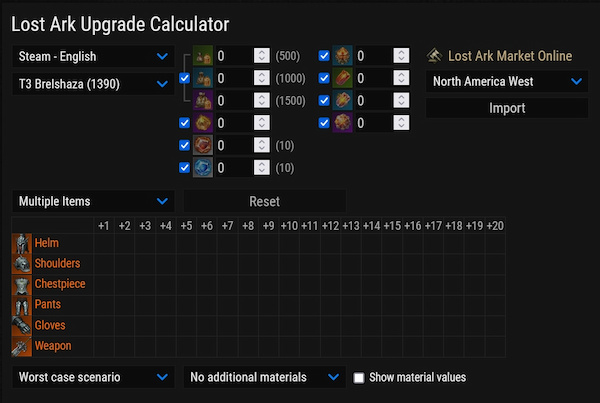Click the Shoulders armor icon
Screen dimensions: 600x403
tap(22, 263)
